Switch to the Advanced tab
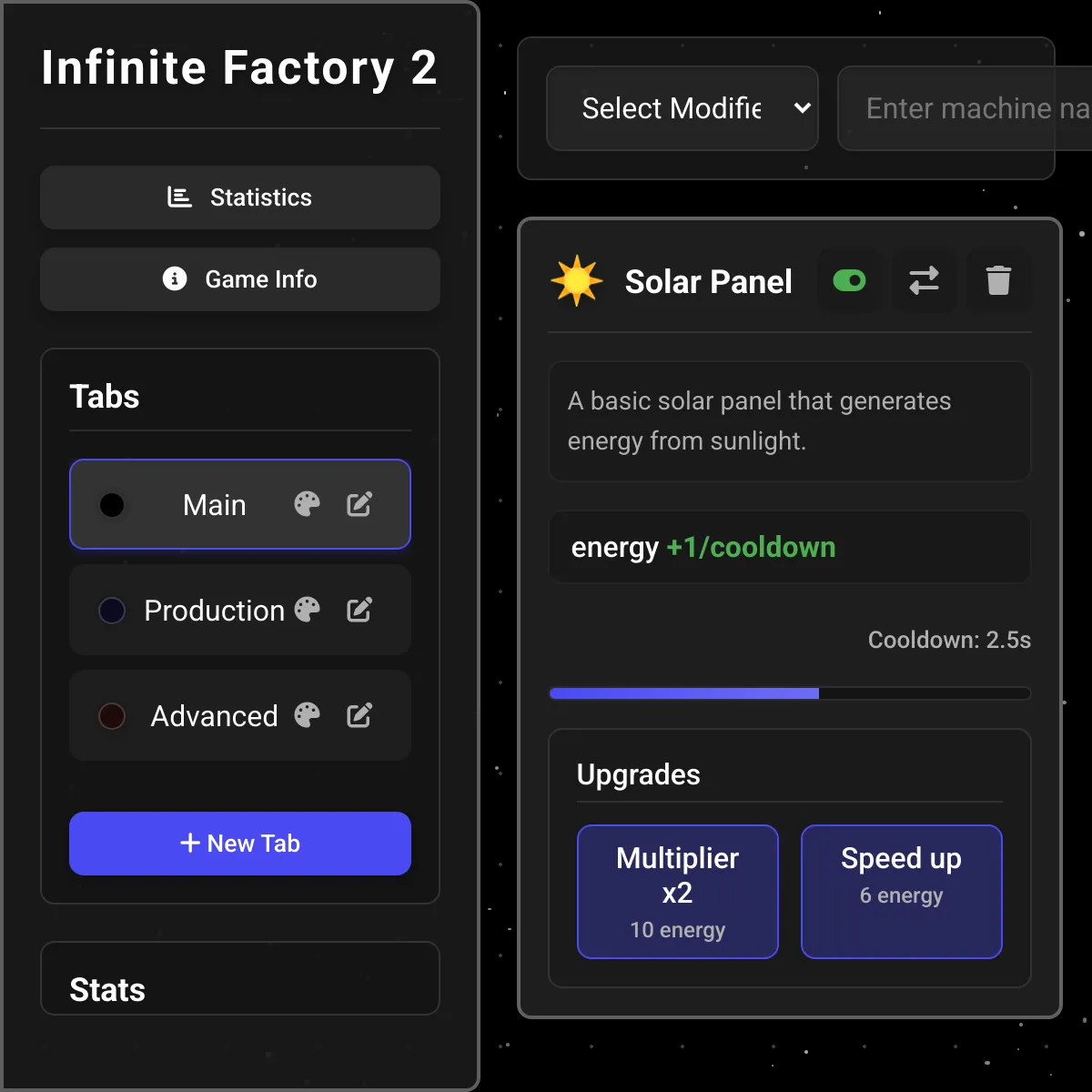1092x1092 pixels. pyautogui.click(x=214, y=716)
